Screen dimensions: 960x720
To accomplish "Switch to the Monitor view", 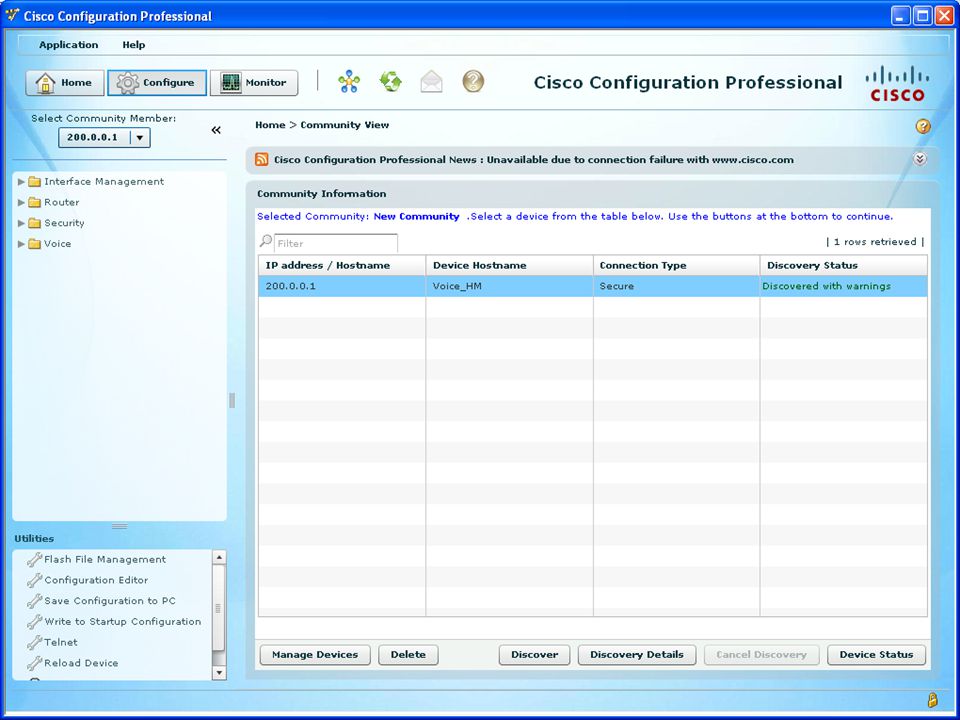I will 254,83.
